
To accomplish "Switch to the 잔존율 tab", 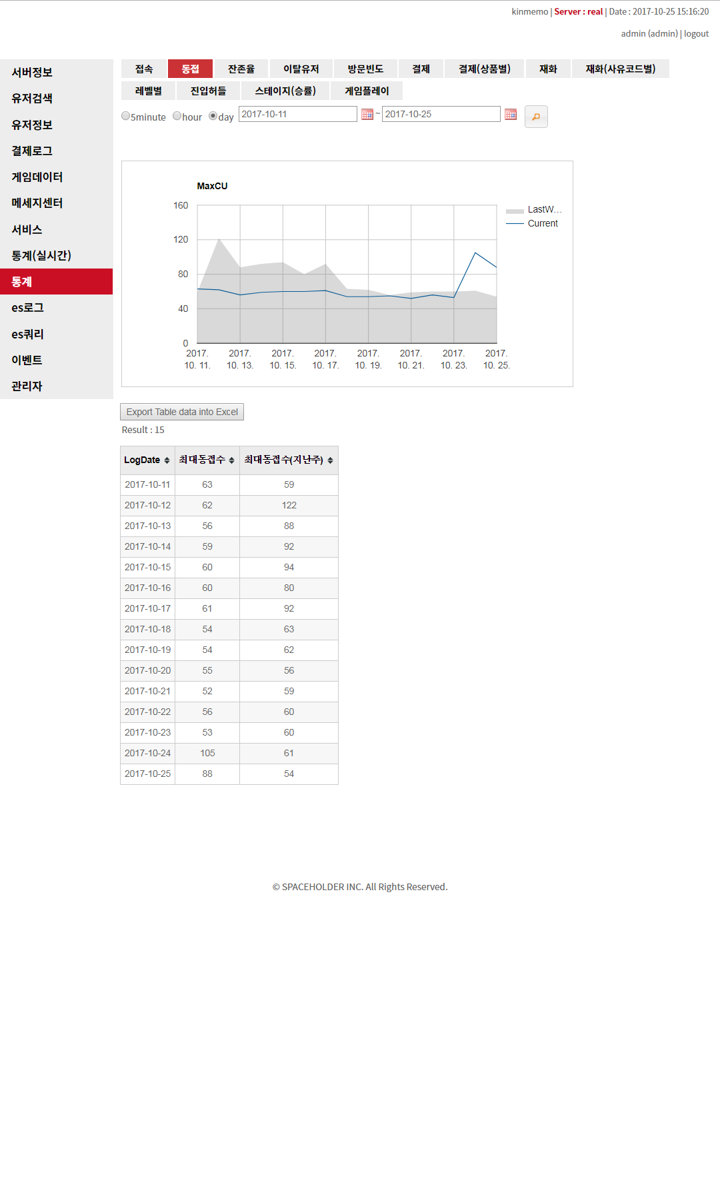I will click(x=241, y=69).
